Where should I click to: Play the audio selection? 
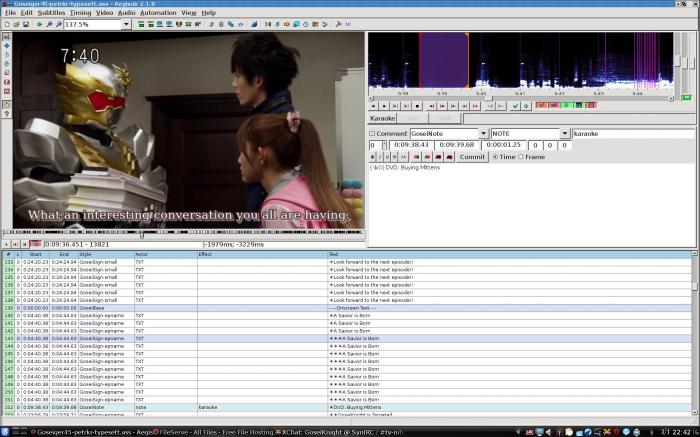[396, 106]
